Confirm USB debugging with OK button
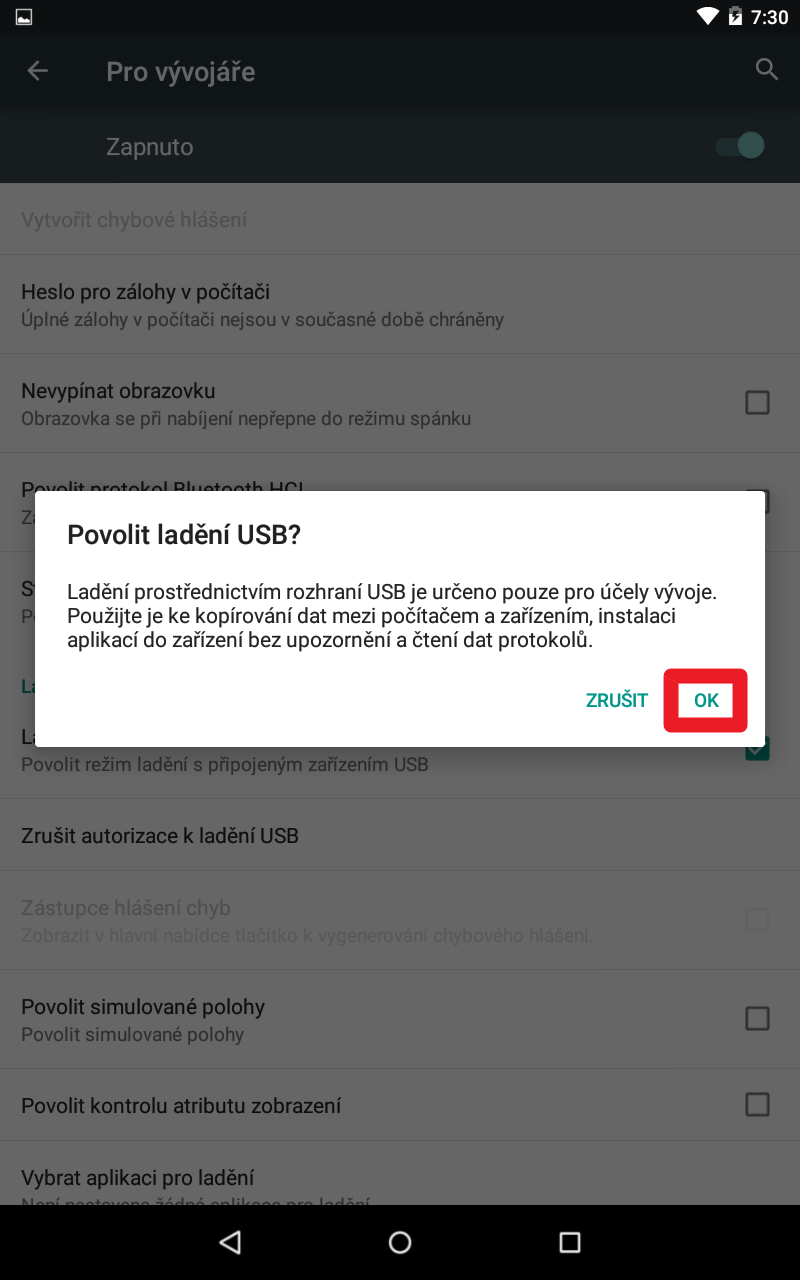 (706, 700)
